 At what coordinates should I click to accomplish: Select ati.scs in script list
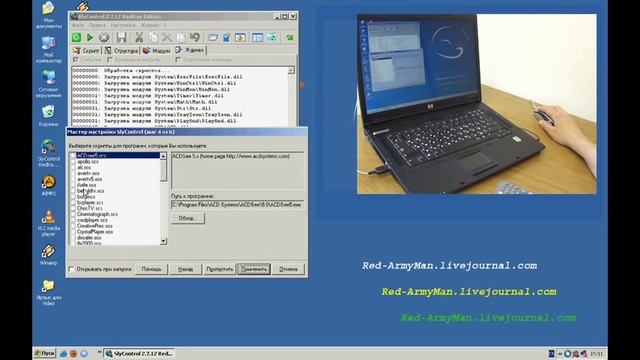(x=84, y=167)
